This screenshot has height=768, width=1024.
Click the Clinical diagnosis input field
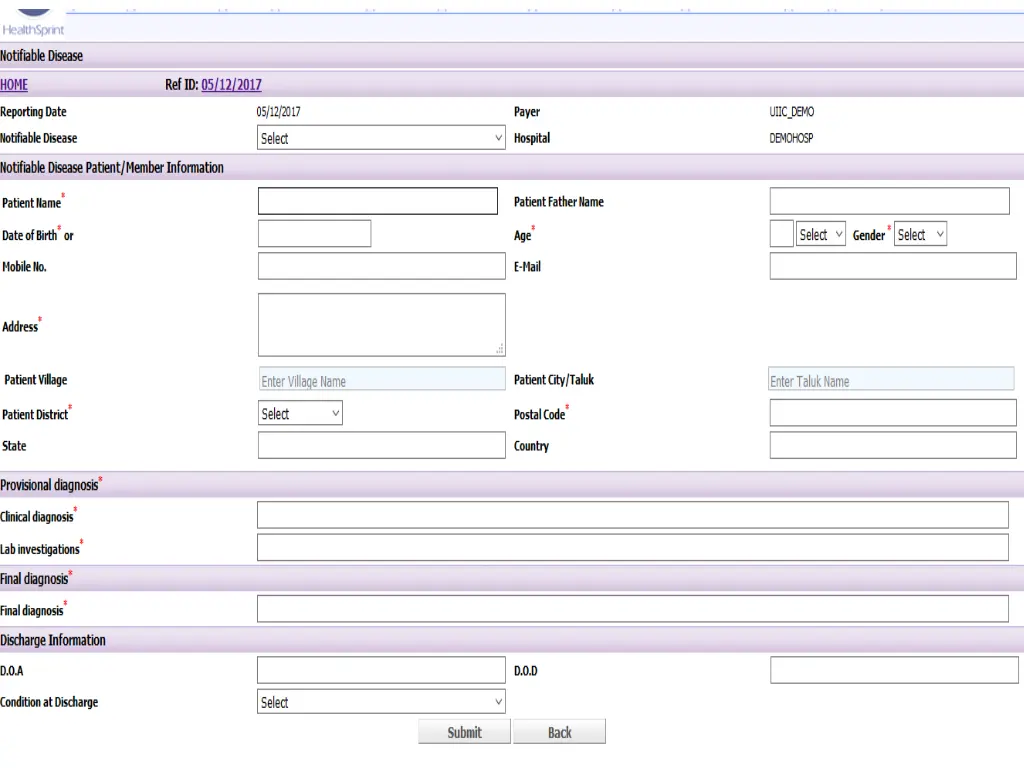tap(633, 515)
